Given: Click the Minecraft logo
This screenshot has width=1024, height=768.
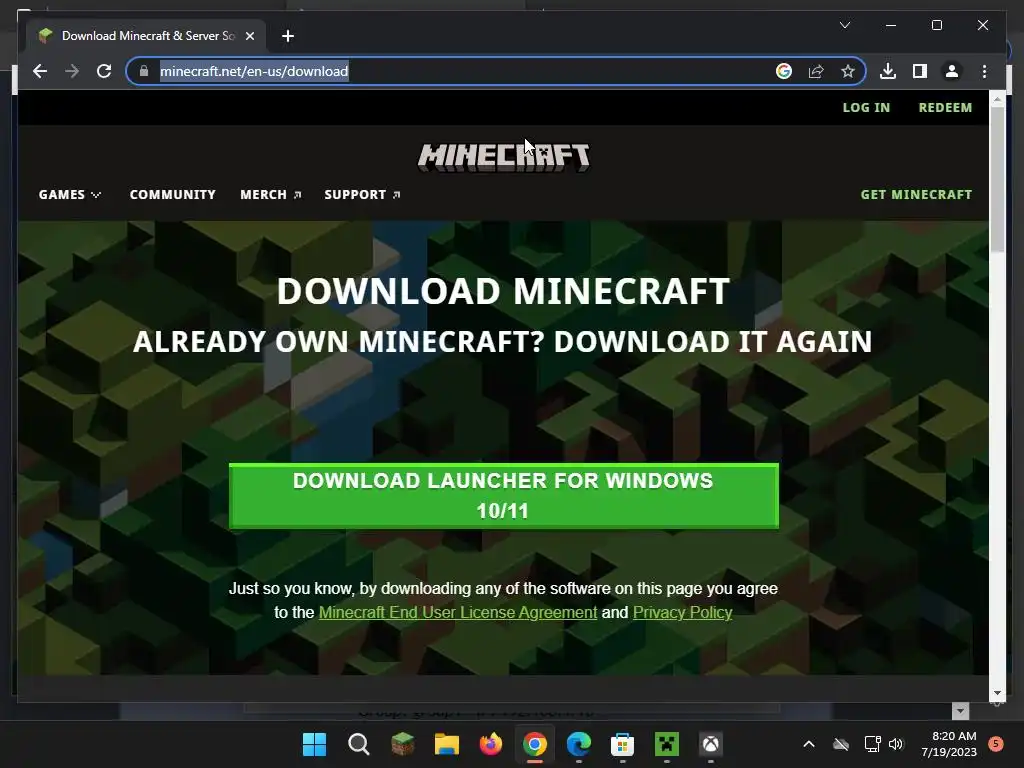Looking at the screenshot, I should pyautogui.click(x=504, y=157).
